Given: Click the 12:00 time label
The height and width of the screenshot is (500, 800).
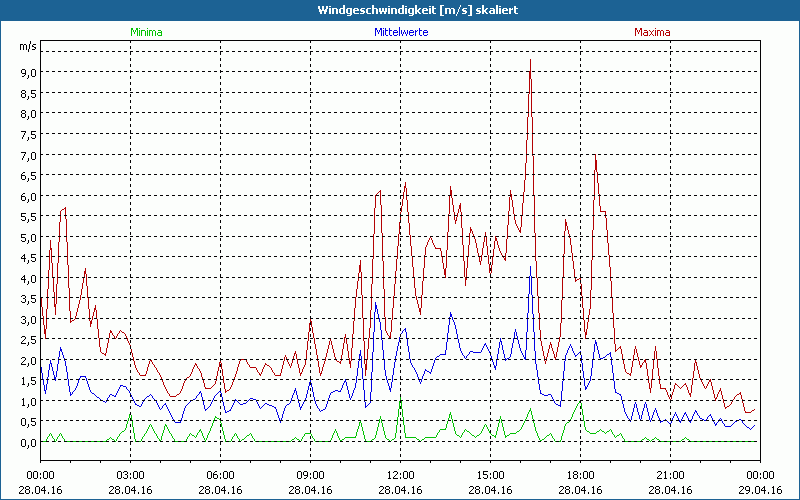Looking at the screenshot, I should click(x=401, y=476).
